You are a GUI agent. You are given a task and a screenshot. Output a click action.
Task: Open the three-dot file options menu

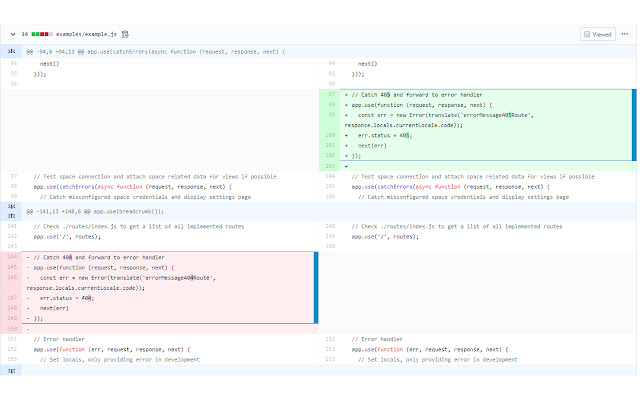click(x=625, y=34)
